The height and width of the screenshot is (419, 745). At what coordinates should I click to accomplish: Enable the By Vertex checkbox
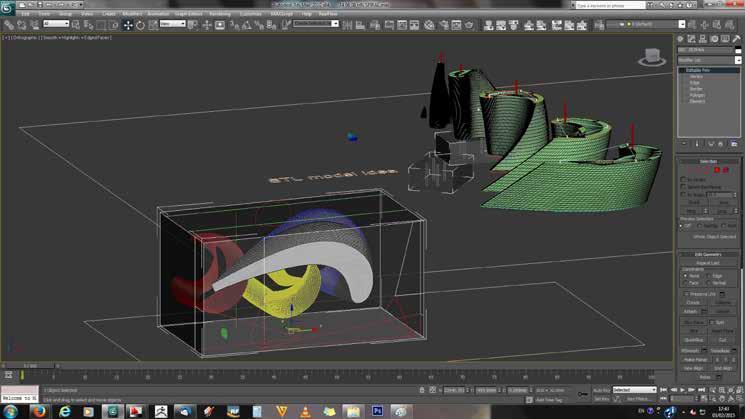[683, 180]
